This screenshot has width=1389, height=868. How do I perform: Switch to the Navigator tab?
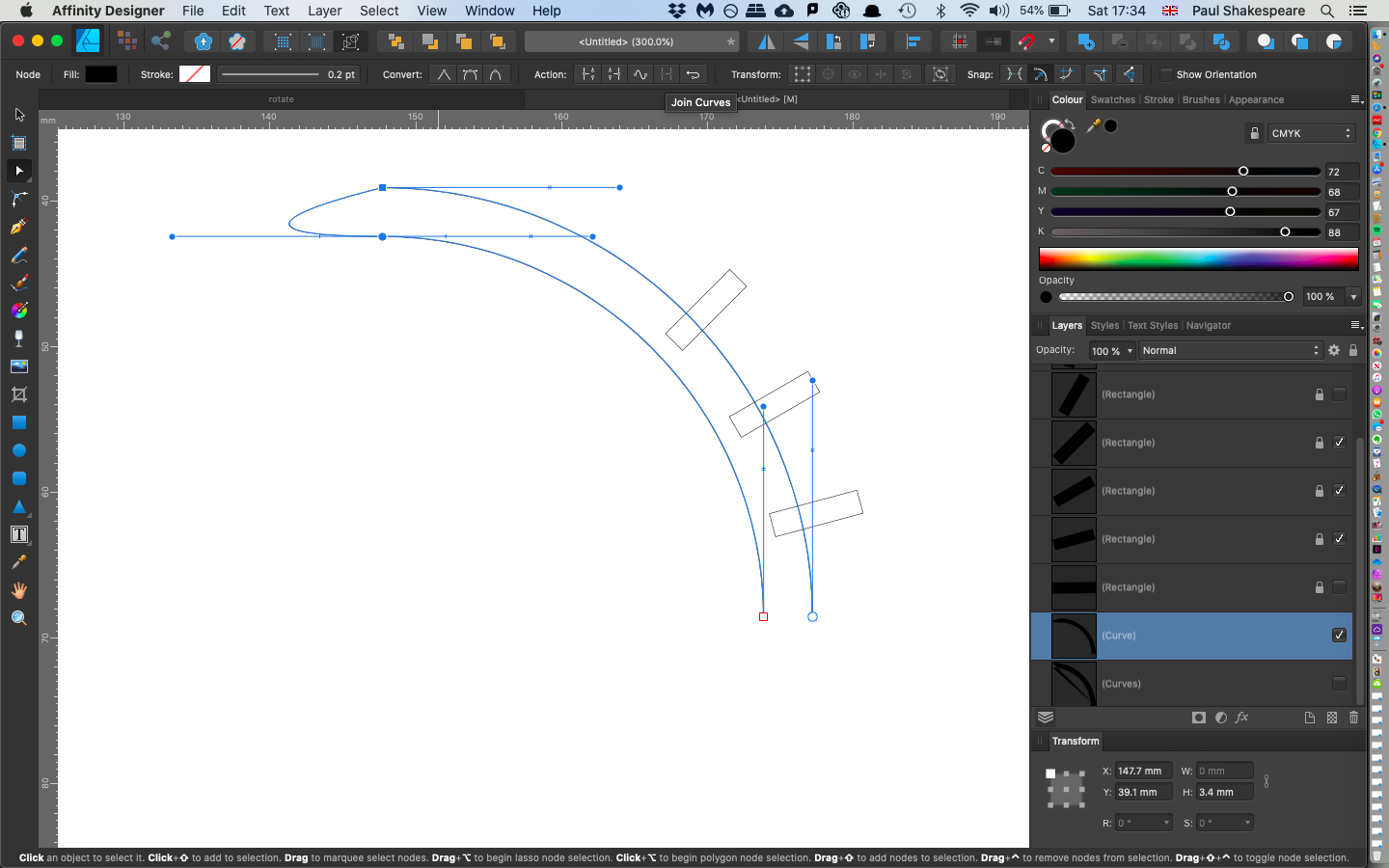coord(1209,325)
